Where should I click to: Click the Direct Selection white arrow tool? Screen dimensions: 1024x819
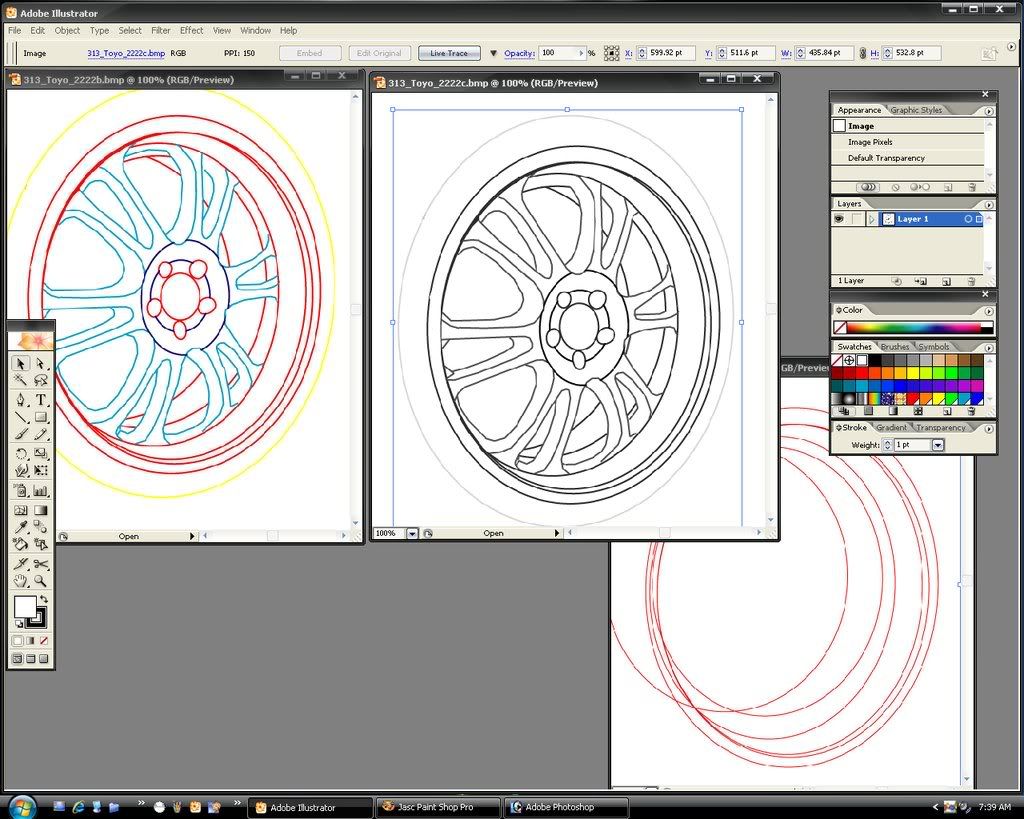(41, 363)
